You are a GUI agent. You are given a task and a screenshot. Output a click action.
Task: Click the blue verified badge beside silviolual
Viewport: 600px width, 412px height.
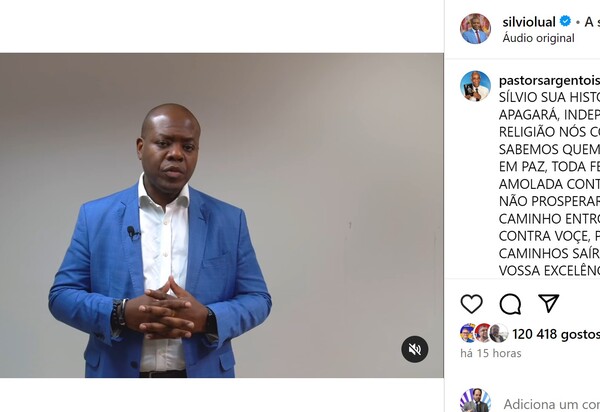click(x=565, y=21)
